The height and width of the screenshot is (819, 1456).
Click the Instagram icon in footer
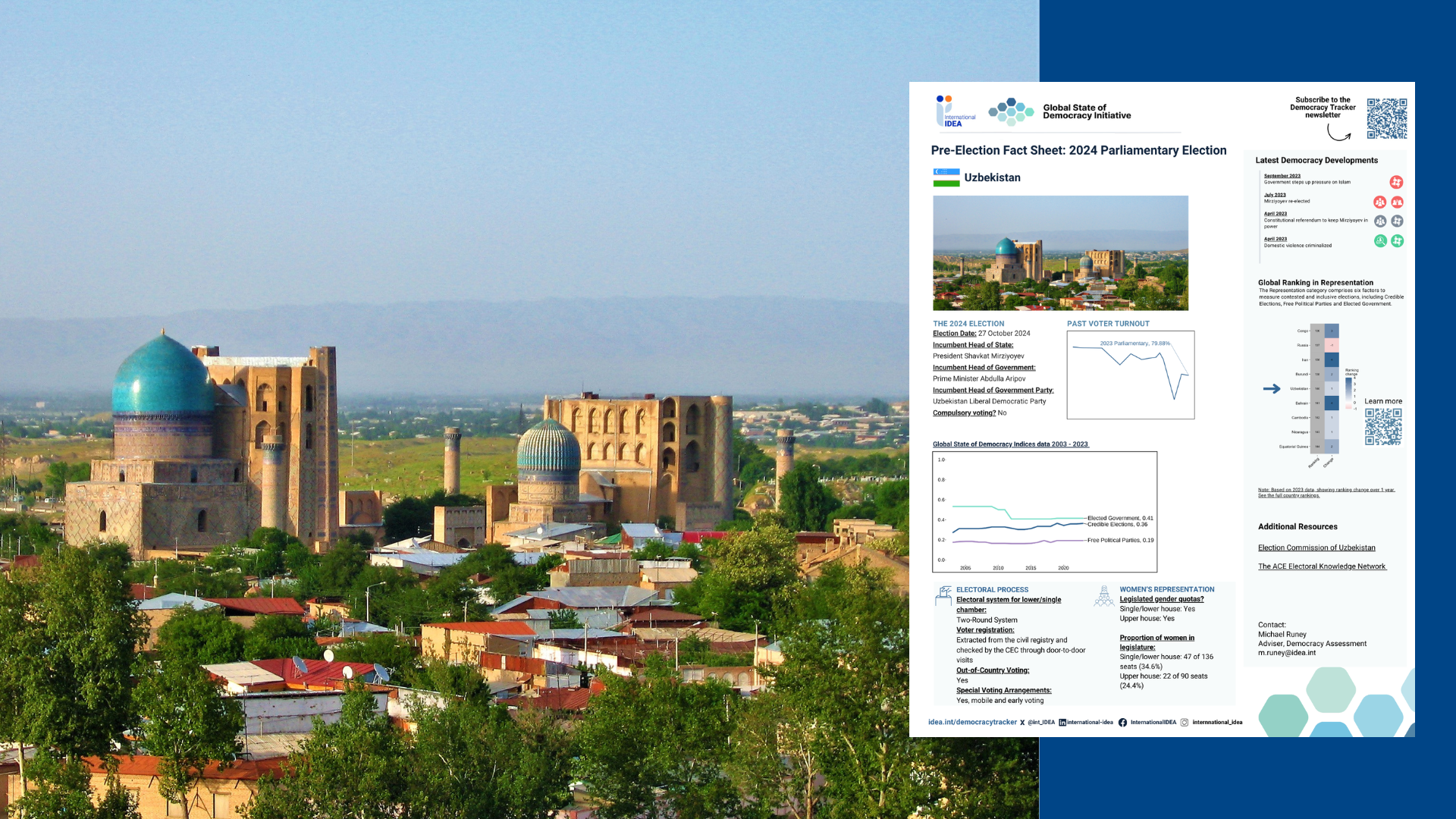point(1185,723)
